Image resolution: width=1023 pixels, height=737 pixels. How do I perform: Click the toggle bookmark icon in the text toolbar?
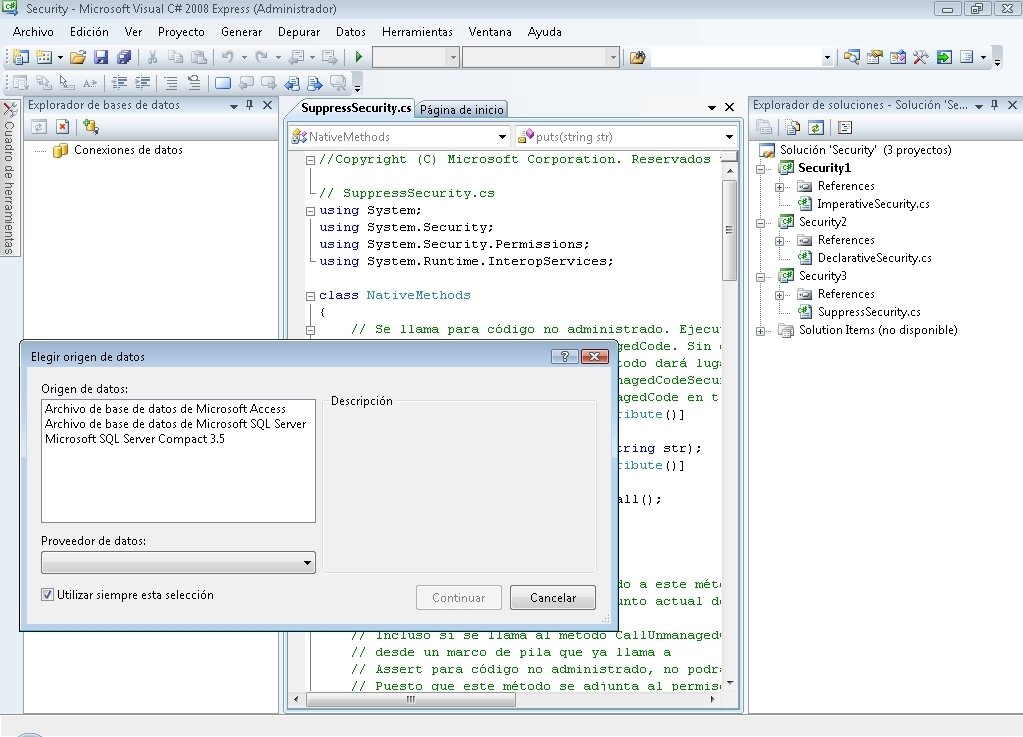[x=222, y=83]
